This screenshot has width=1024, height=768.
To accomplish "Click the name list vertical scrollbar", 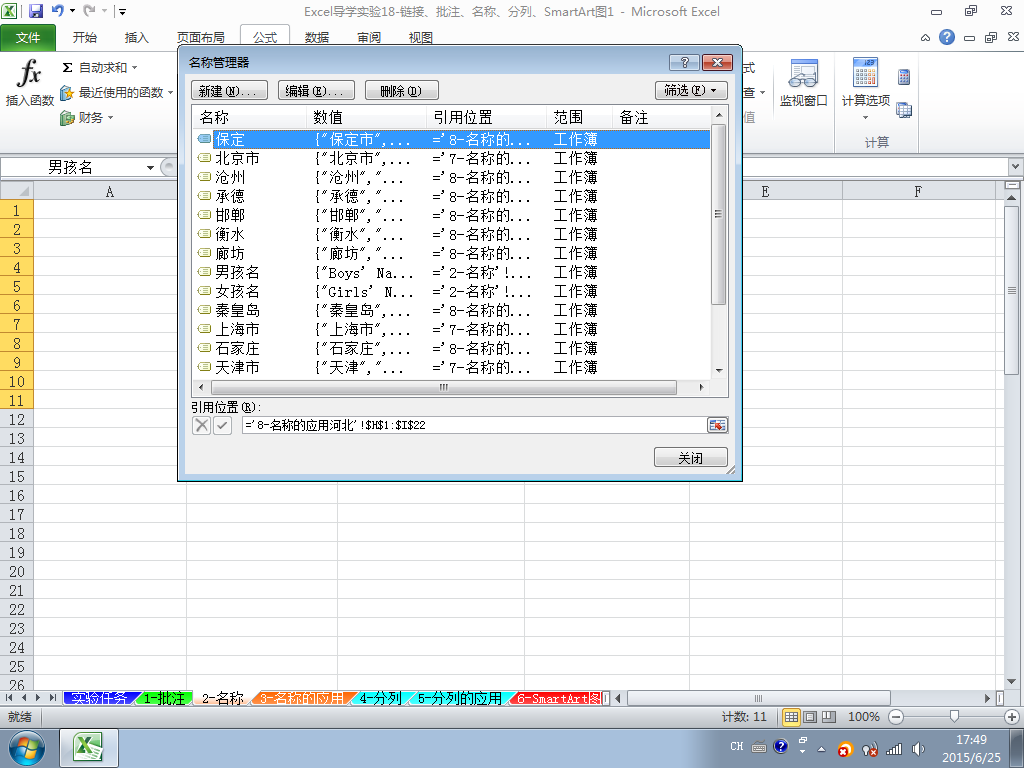I will click(718, 214).
